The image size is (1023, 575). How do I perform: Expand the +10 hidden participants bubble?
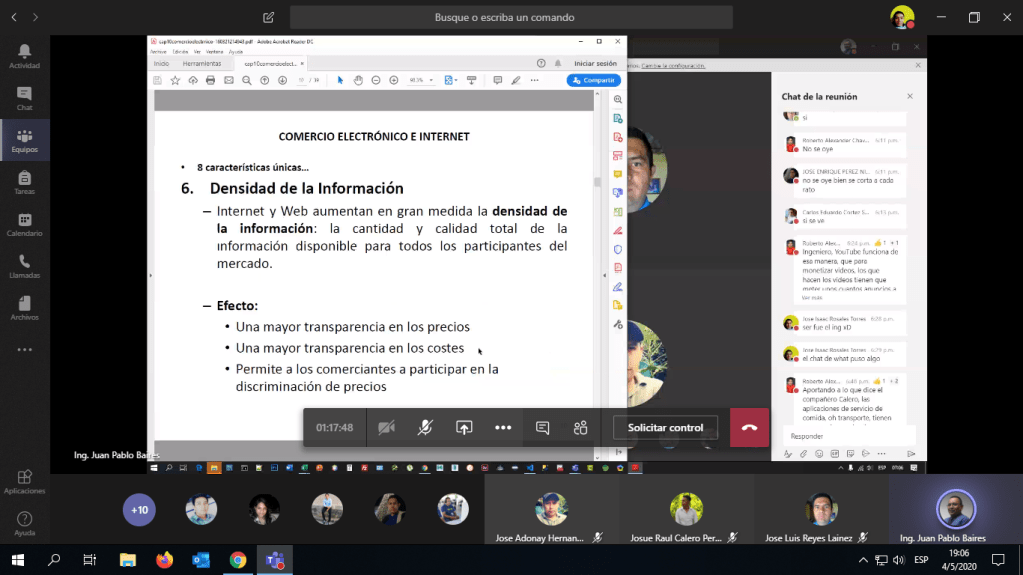tap(139, 510)
